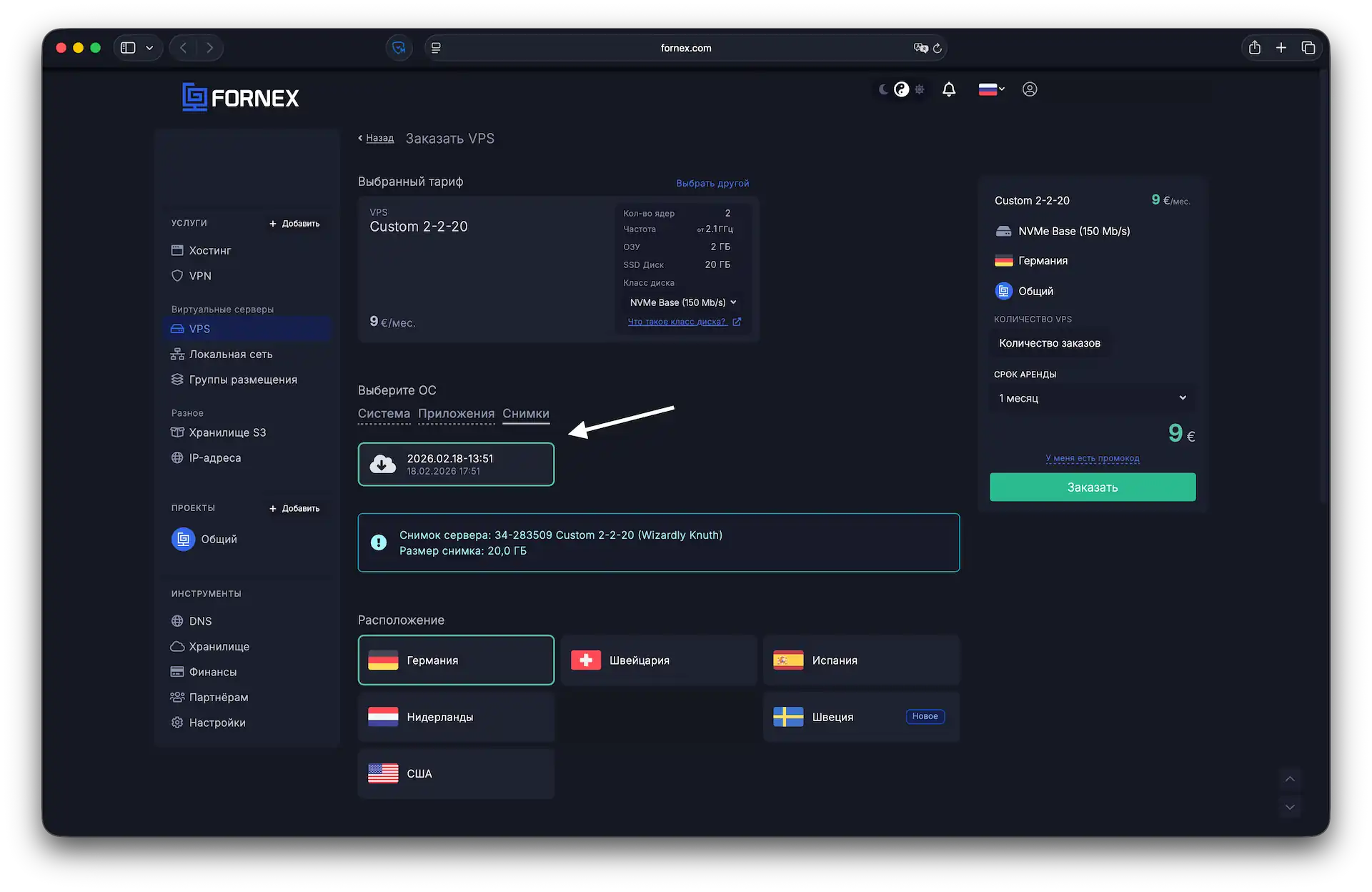Click the Количество заказов input field
1372x892 pixels.
click(x=1050, y=343)
